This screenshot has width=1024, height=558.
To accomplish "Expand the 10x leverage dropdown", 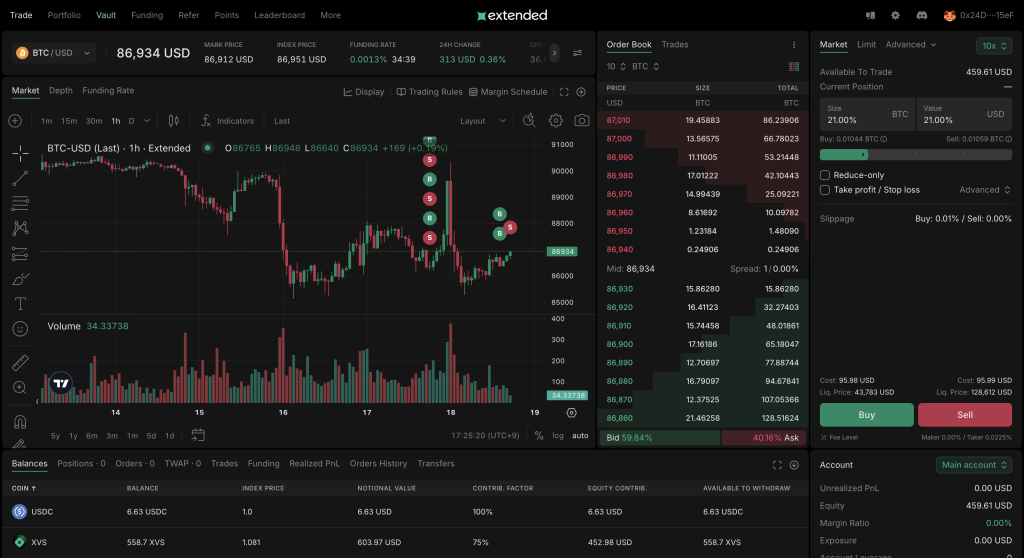I will [x=993, y=45].
